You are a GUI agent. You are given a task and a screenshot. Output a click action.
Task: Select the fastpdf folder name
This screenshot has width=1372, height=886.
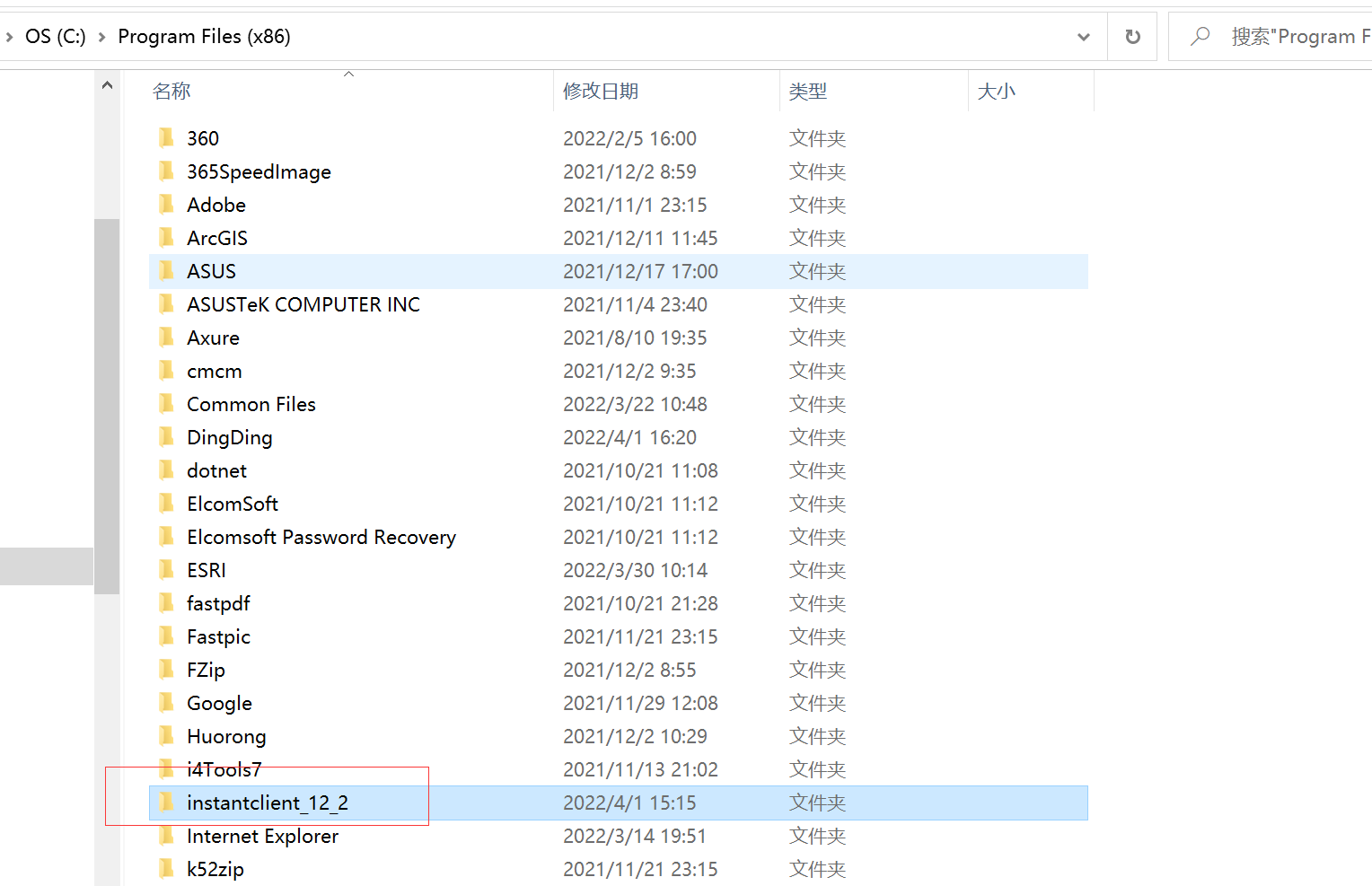tap(218, 603)
